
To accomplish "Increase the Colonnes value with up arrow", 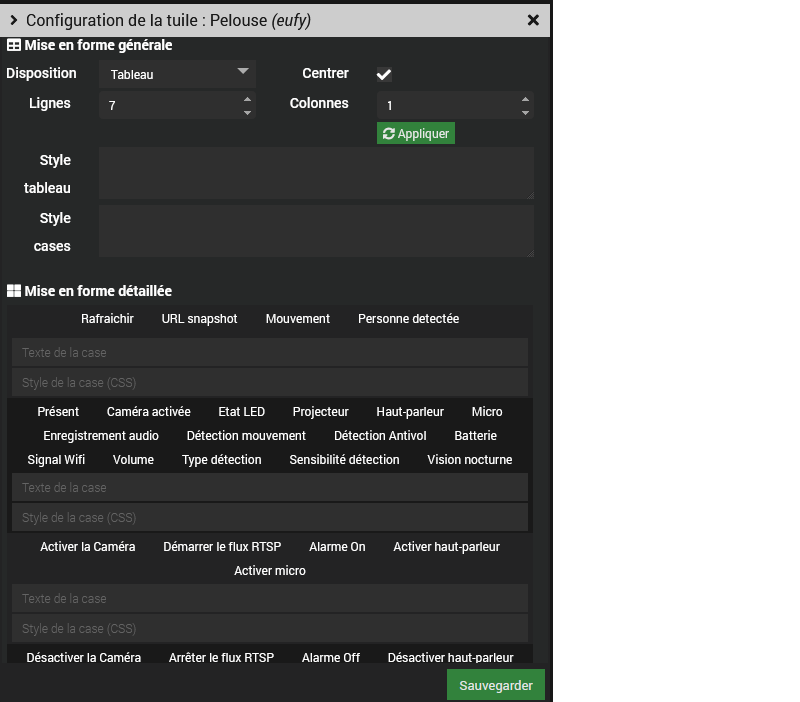I will tap(526, 99).
